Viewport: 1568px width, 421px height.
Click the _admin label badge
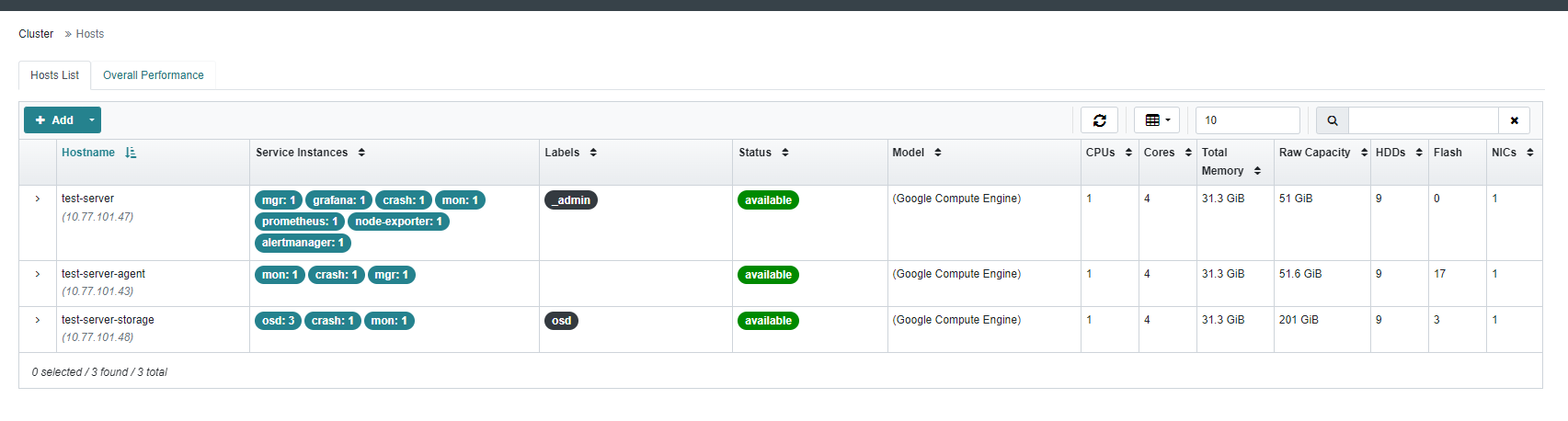[x=571, y=200]
